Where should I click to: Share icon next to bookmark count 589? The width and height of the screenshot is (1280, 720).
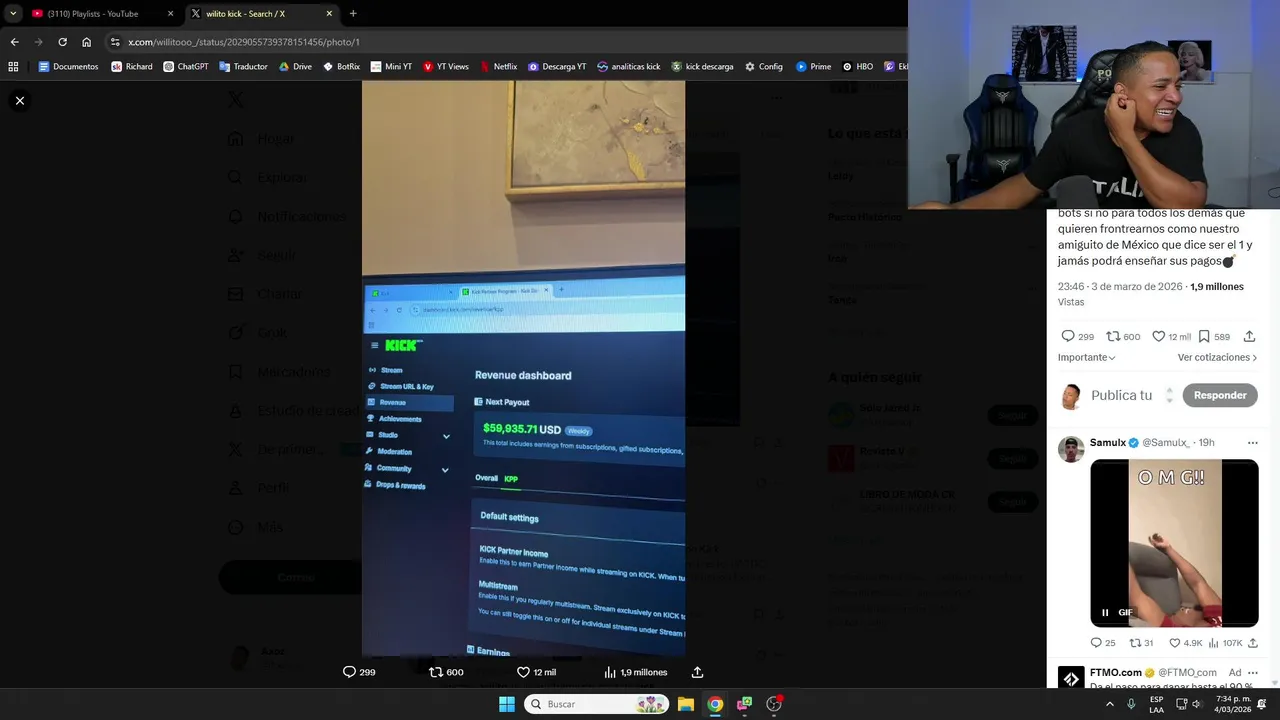click(1249, 336)
